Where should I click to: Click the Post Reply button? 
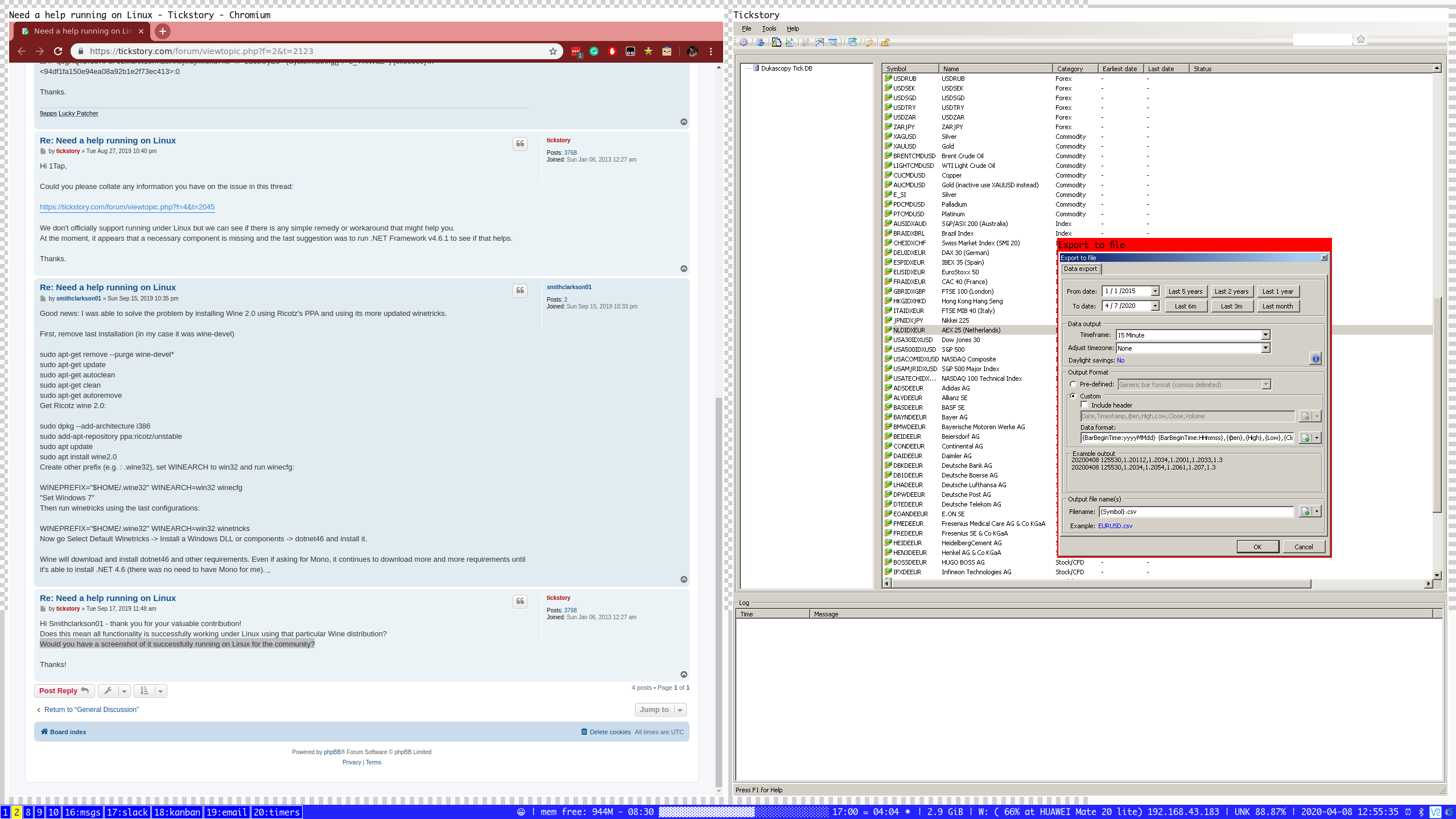tap(64, 691)
